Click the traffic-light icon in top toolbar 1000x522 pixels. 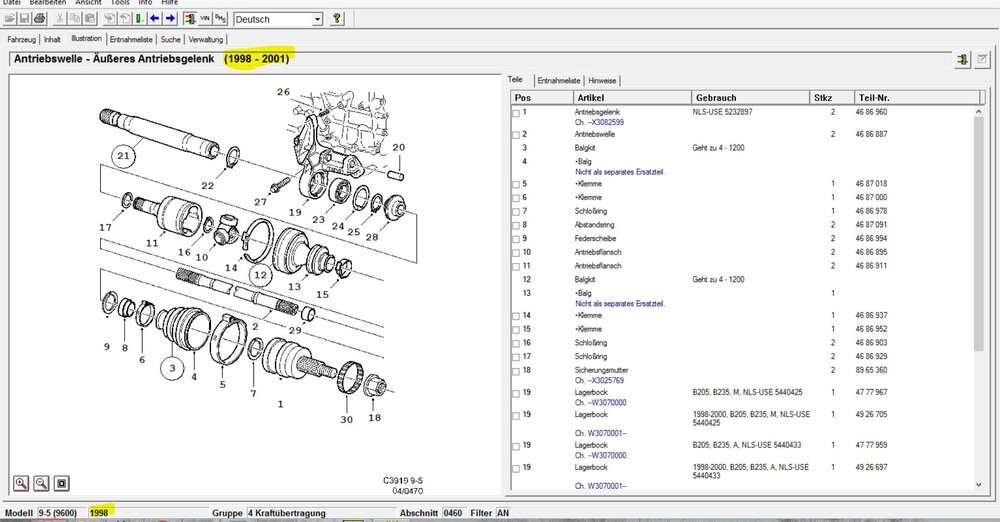(189, 19)
